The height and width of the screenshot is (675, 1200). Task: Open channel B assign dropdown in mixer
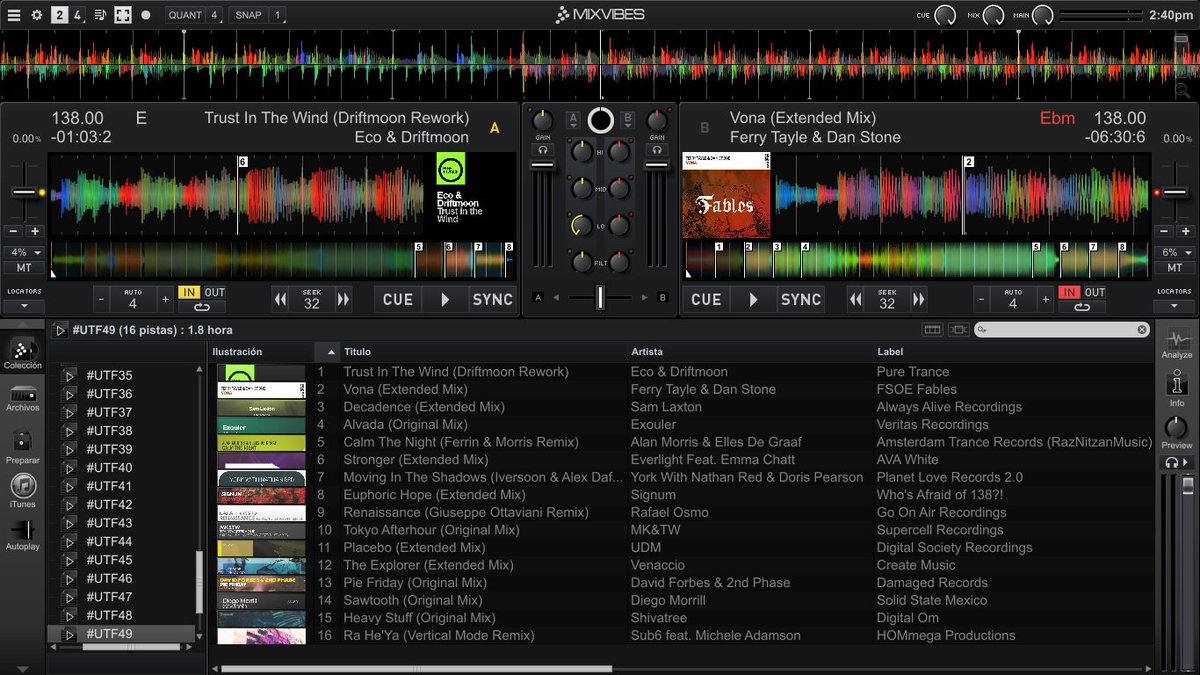pos(628,120)
